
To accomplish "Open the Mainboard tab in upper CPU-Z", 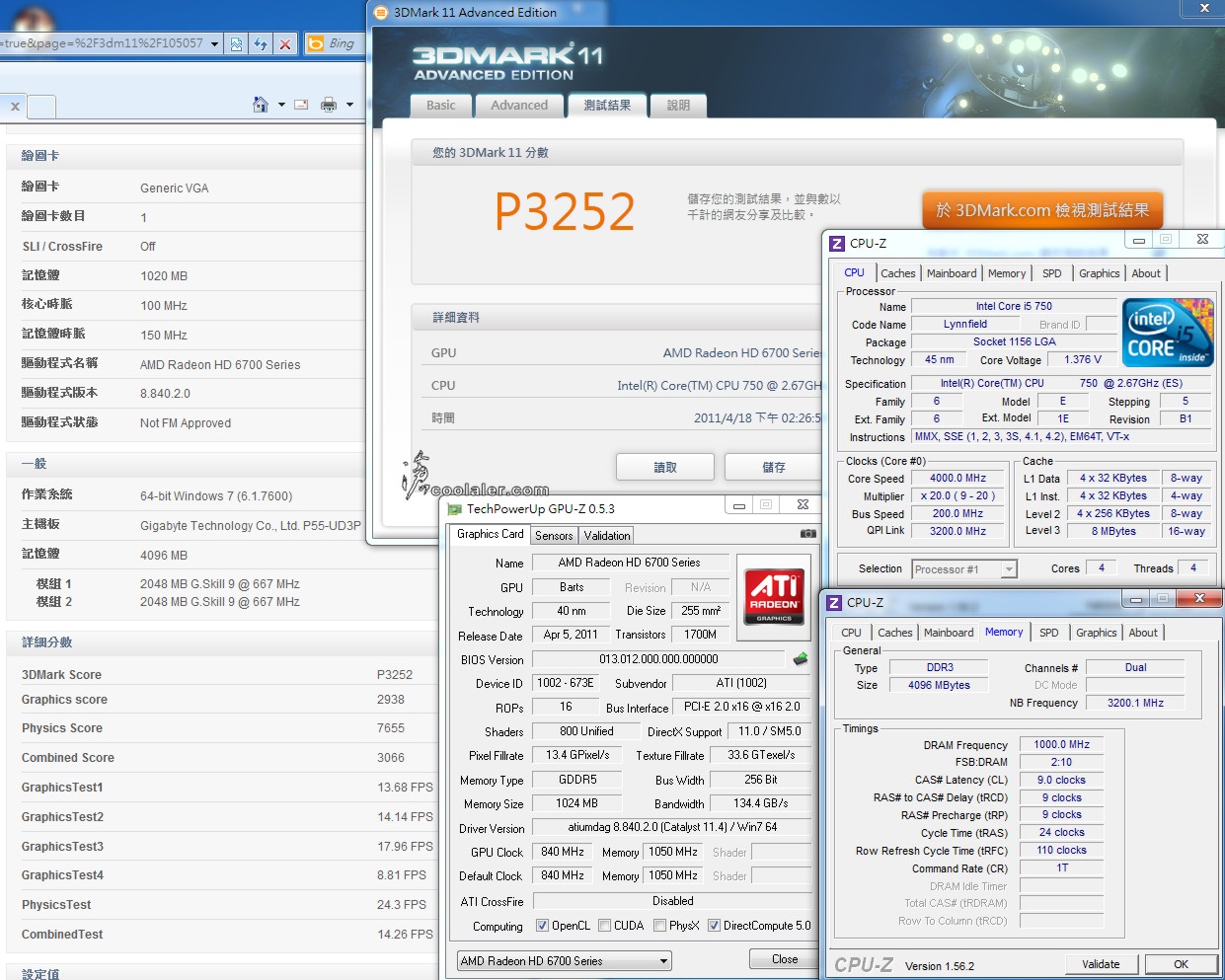I will tap(952, 273).
